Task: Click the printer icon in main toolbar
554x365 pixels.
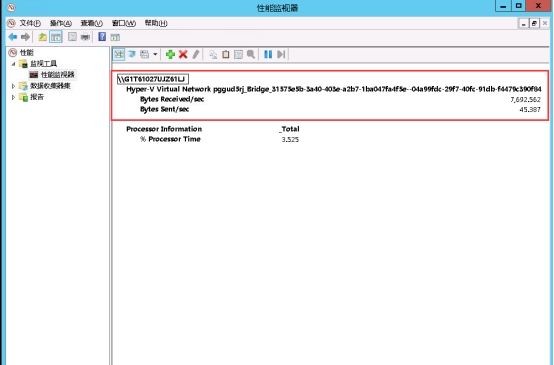Action: pyautogui.click(x=85, y=37)
